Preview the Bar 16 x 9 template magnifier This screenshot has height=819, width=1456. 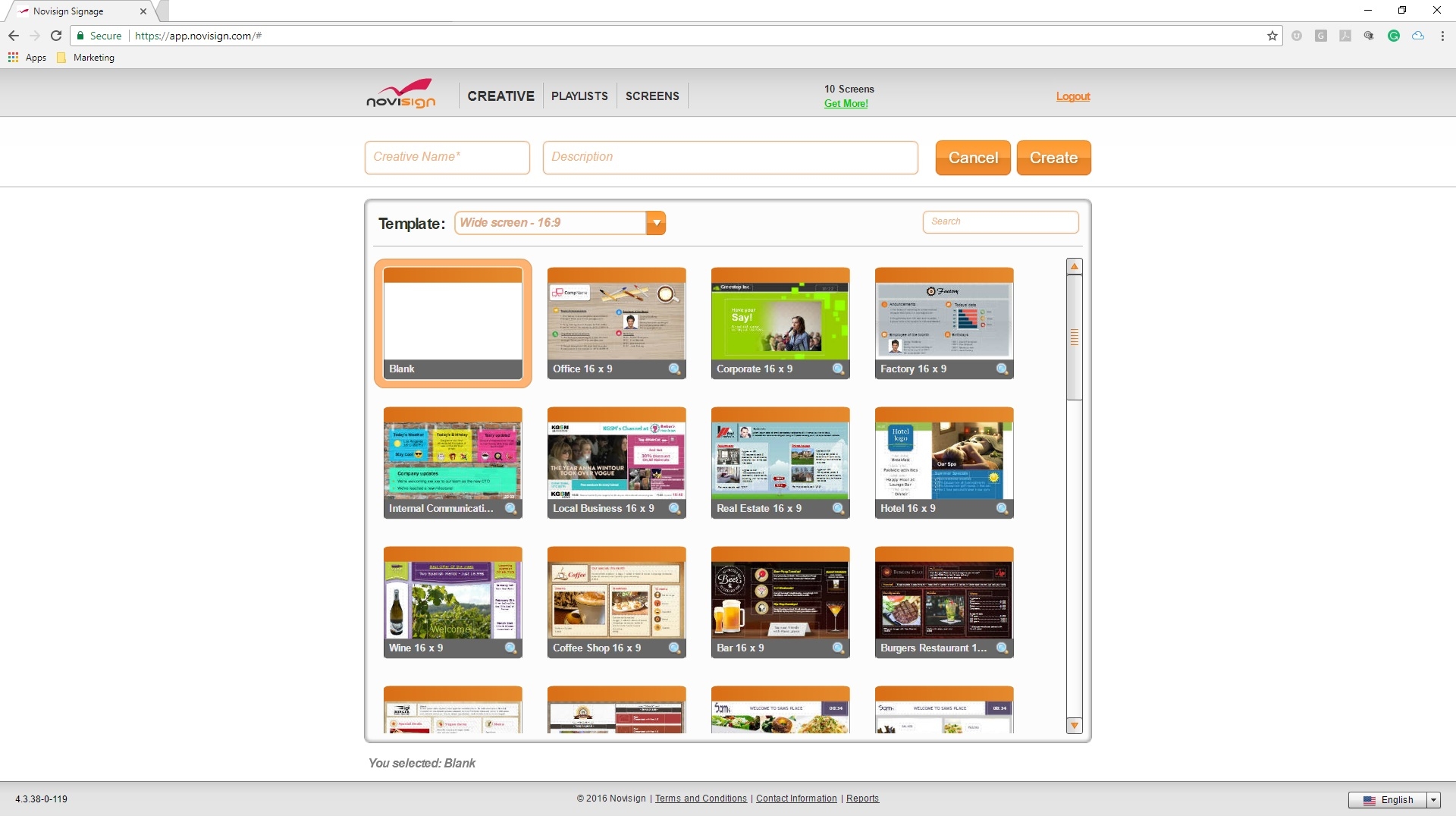[x=838, y=648]
